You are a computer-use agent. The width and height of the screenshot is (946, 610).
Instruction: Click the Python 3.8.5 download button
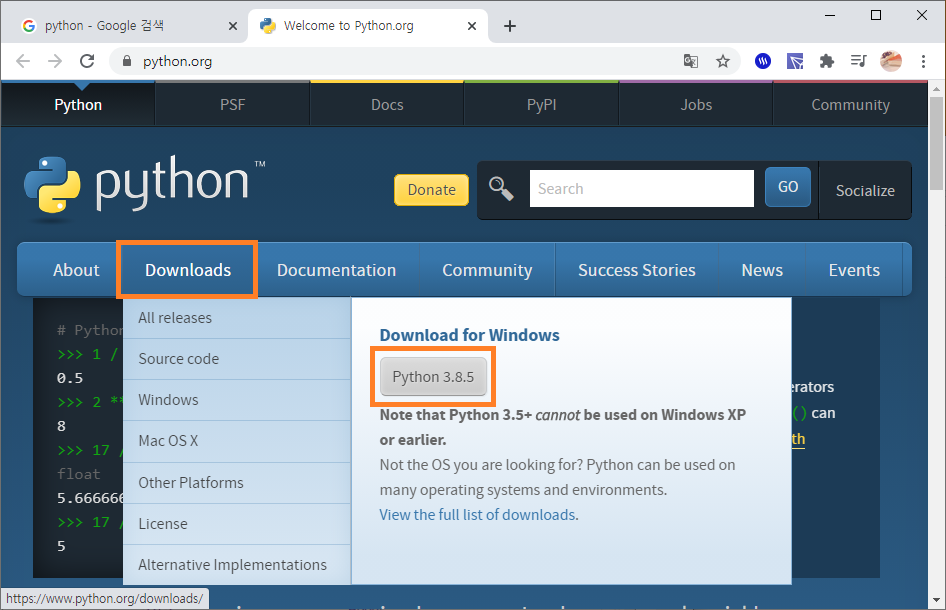[433, 376]
